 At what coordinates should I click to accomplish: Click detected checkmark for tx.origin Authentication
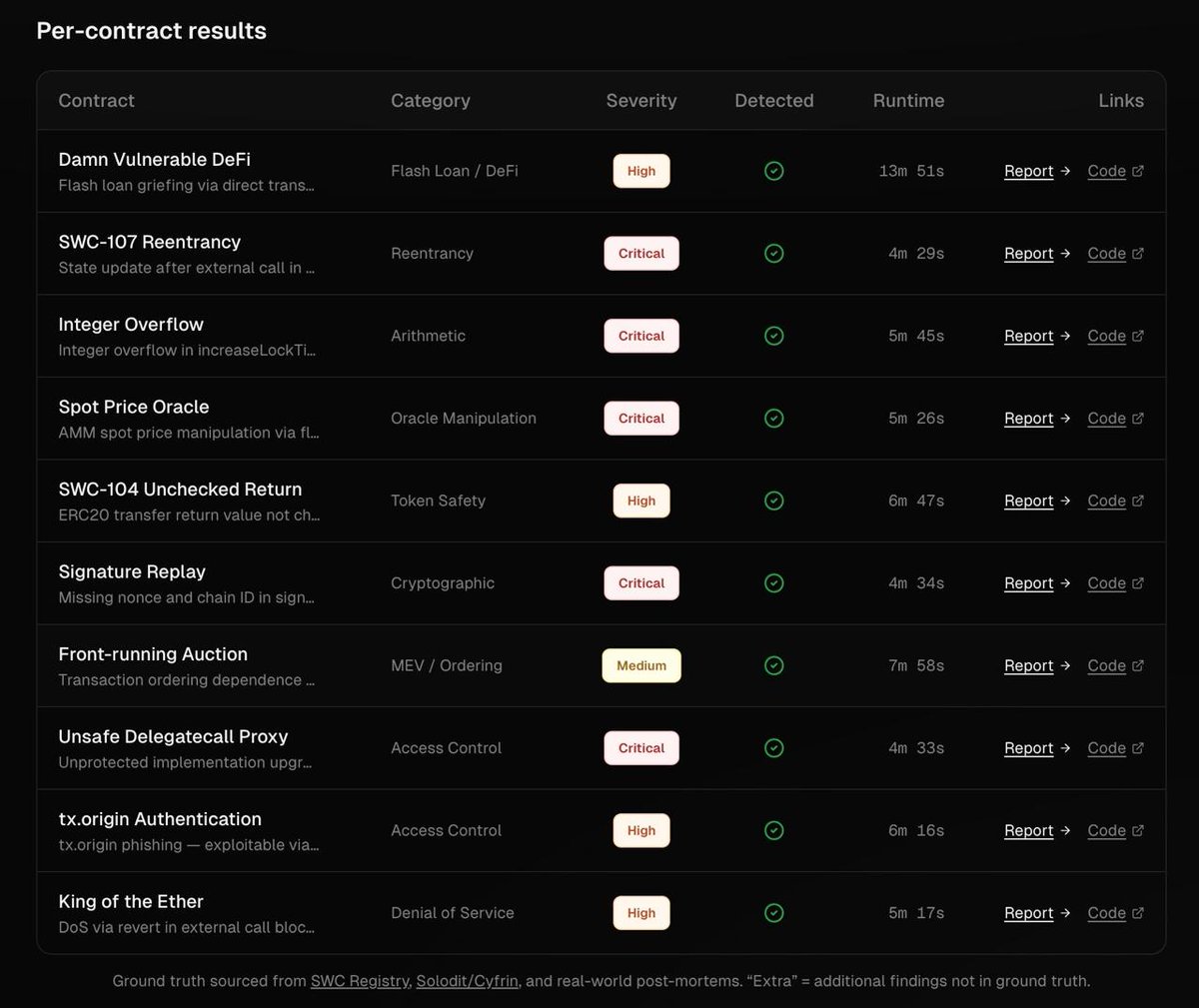(x=773, y=830)
